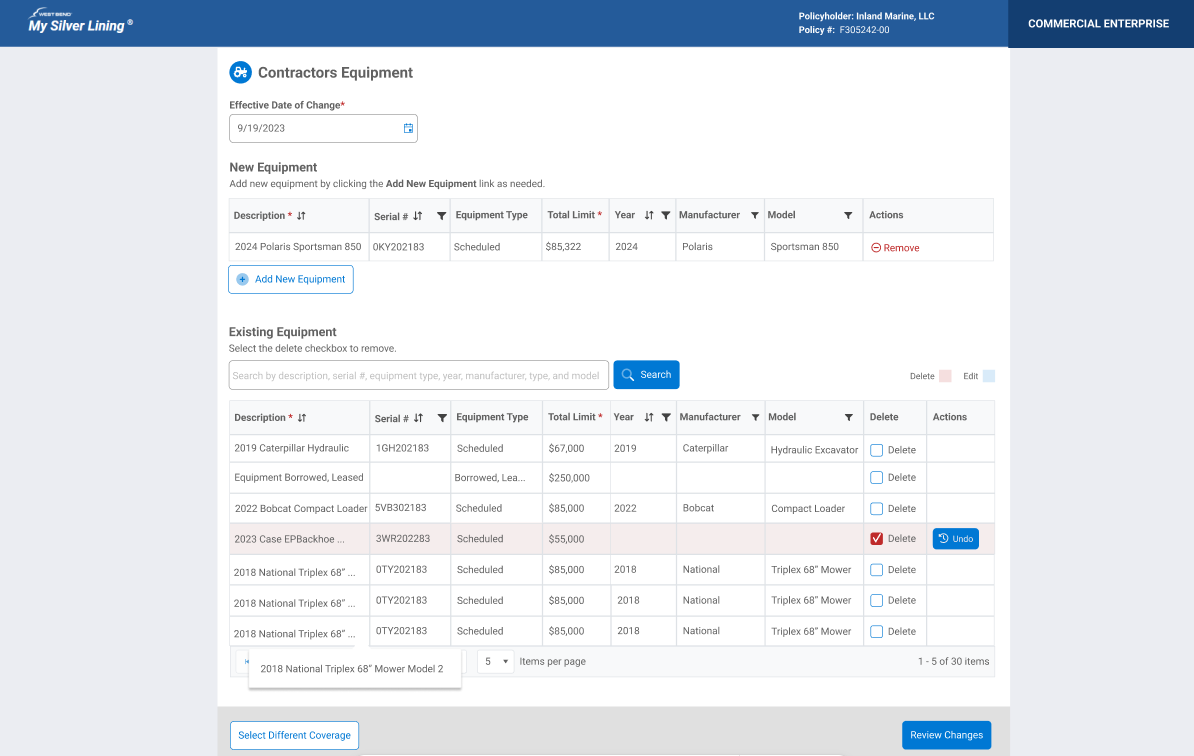Filter Existing Equipment table by Manufacturer
The height and width of the screenshot is (756, 1194).
[755, 417]
